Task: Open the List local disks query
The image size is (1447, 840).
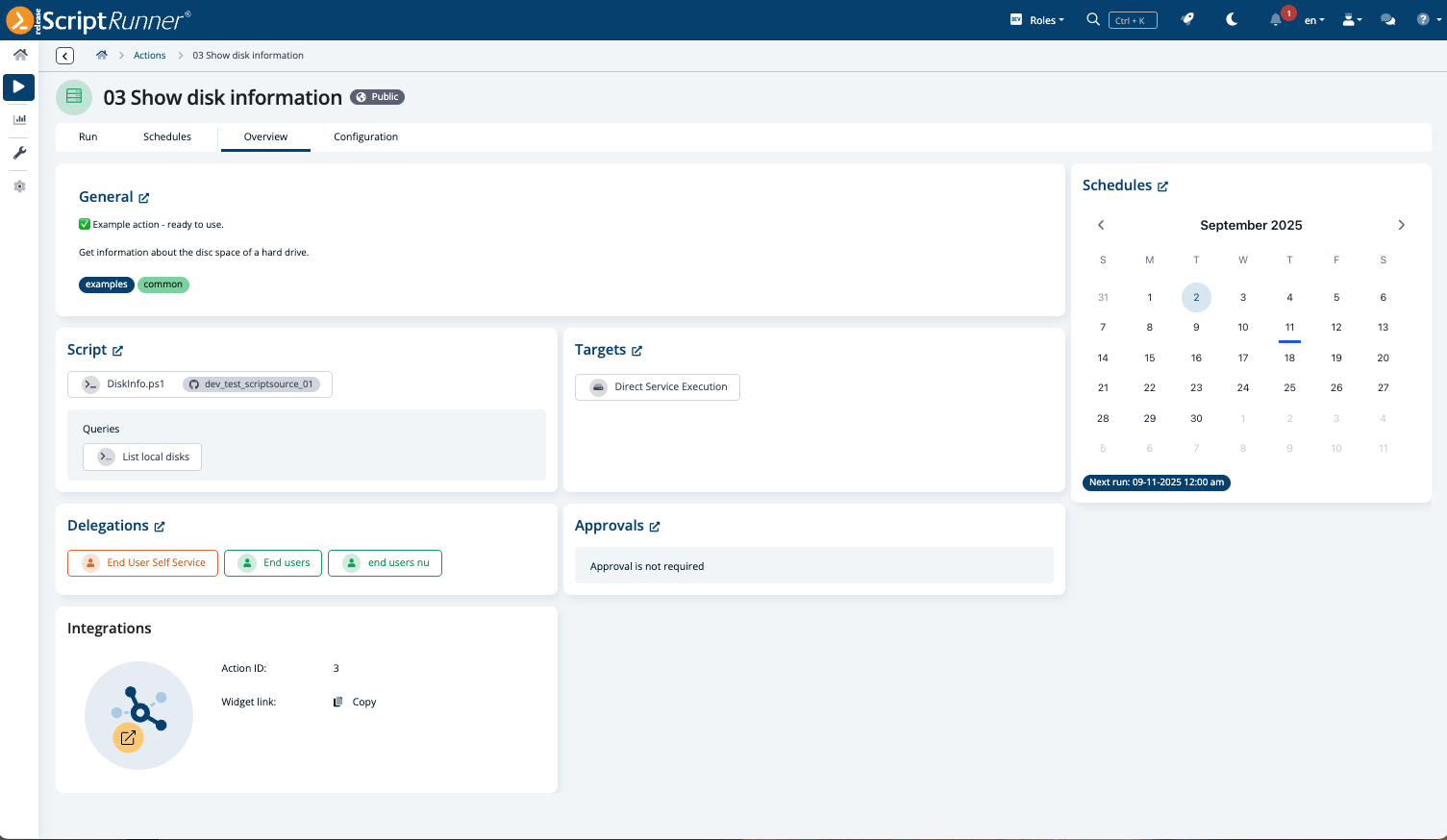Action: [x=142, y=457]
